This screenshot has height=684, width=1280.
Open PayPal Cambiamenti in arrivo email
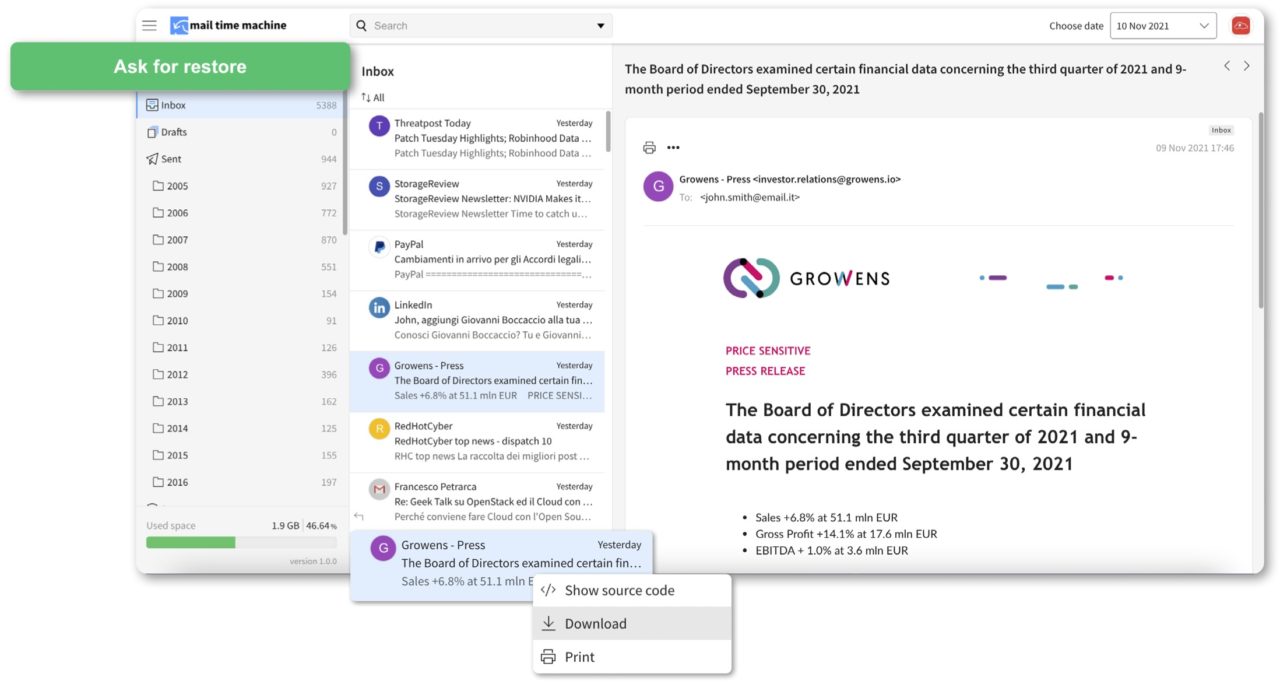click(477, 260)
